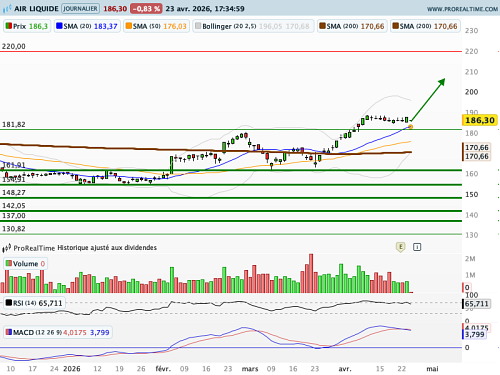Click the 148,27 support level label

[14, 193]
